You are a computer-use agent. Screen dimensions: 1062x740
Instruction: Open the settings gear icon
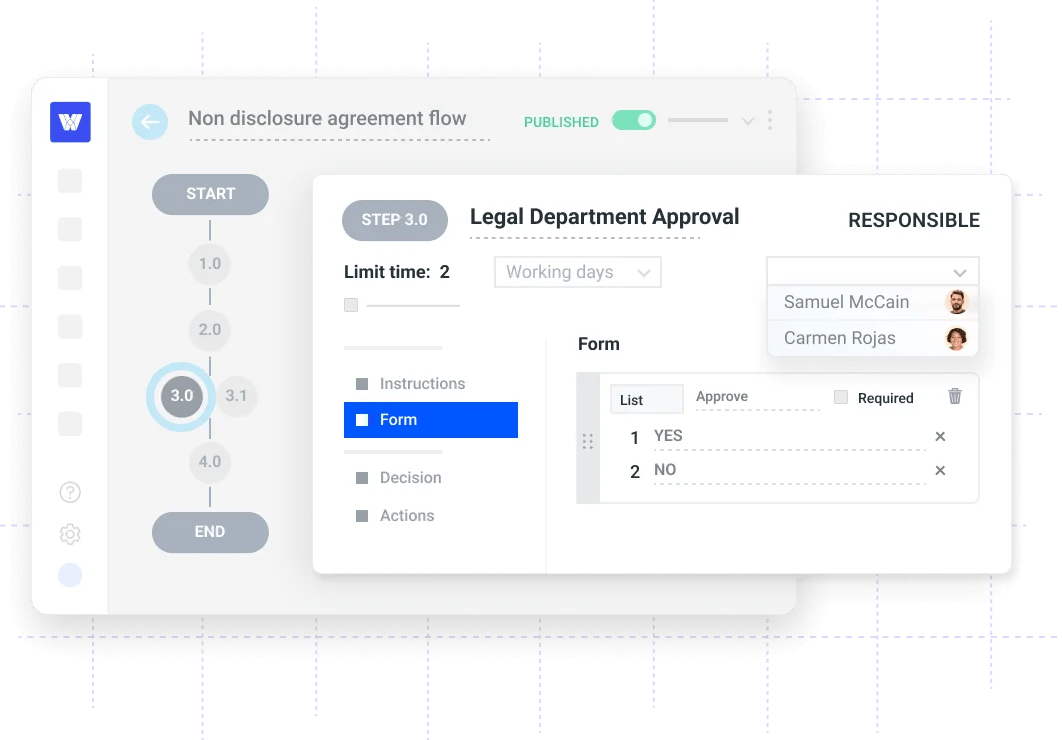point(70,534)
